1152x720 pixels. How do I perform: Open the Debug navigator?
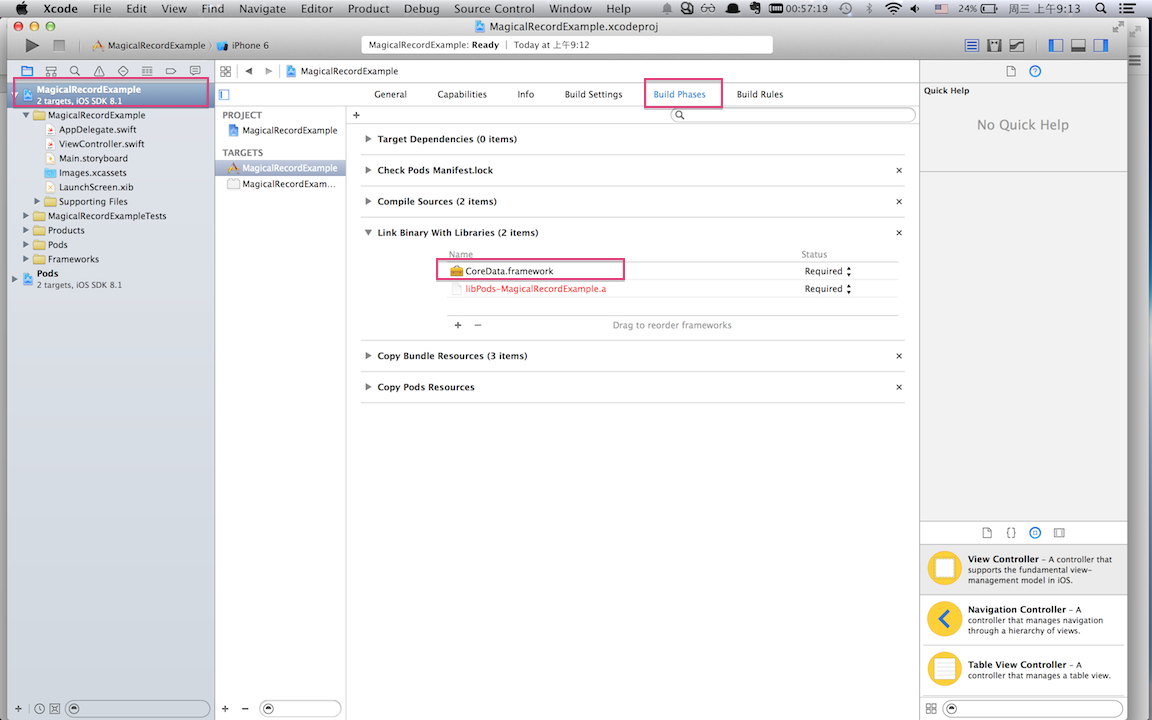tap(147, 71)
